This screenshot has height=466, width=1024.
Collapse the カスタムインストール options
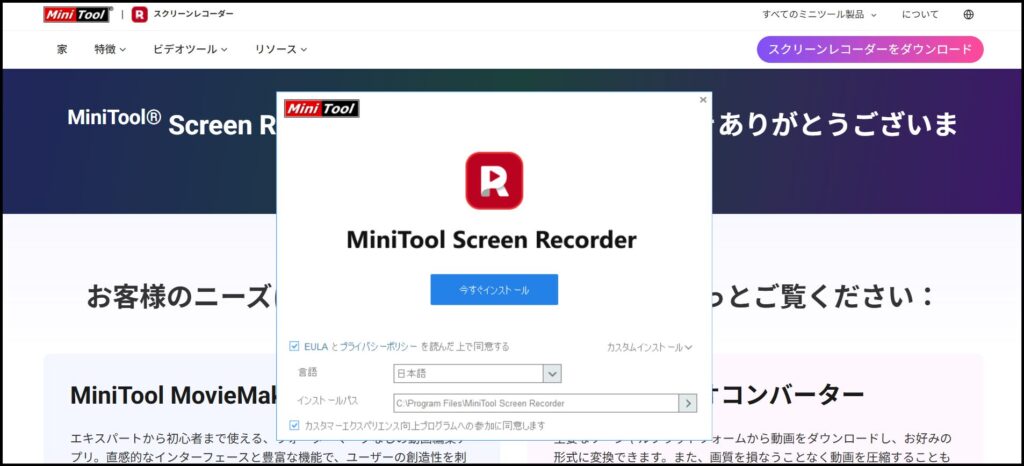(x=649, y=347)
